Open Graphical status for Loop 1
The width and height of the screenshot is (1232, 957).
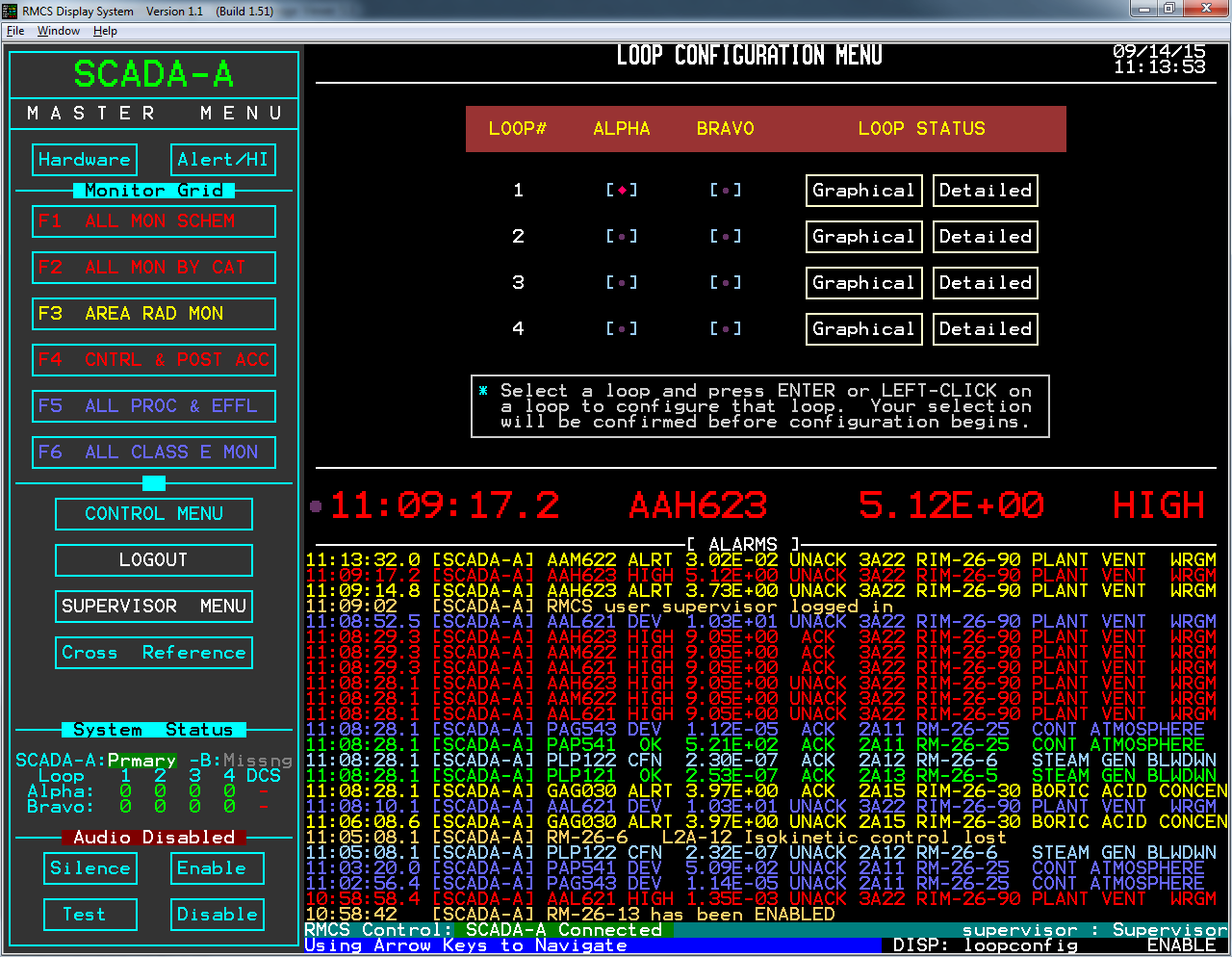pyautogui.click(x=864, y=191)
